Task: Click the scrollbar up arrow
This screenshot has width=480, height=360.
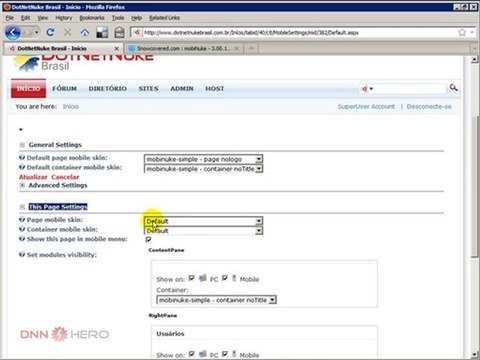Action: click(474, 59)
